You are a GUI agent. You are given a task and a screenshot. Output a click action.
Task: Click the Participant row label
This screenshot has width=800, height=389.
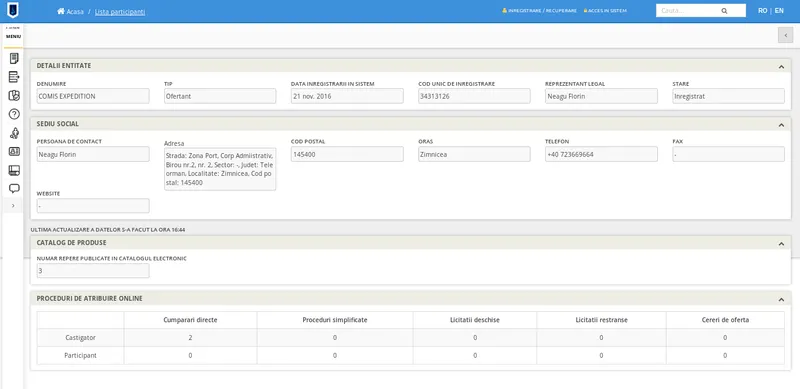(x=80, y=356)
